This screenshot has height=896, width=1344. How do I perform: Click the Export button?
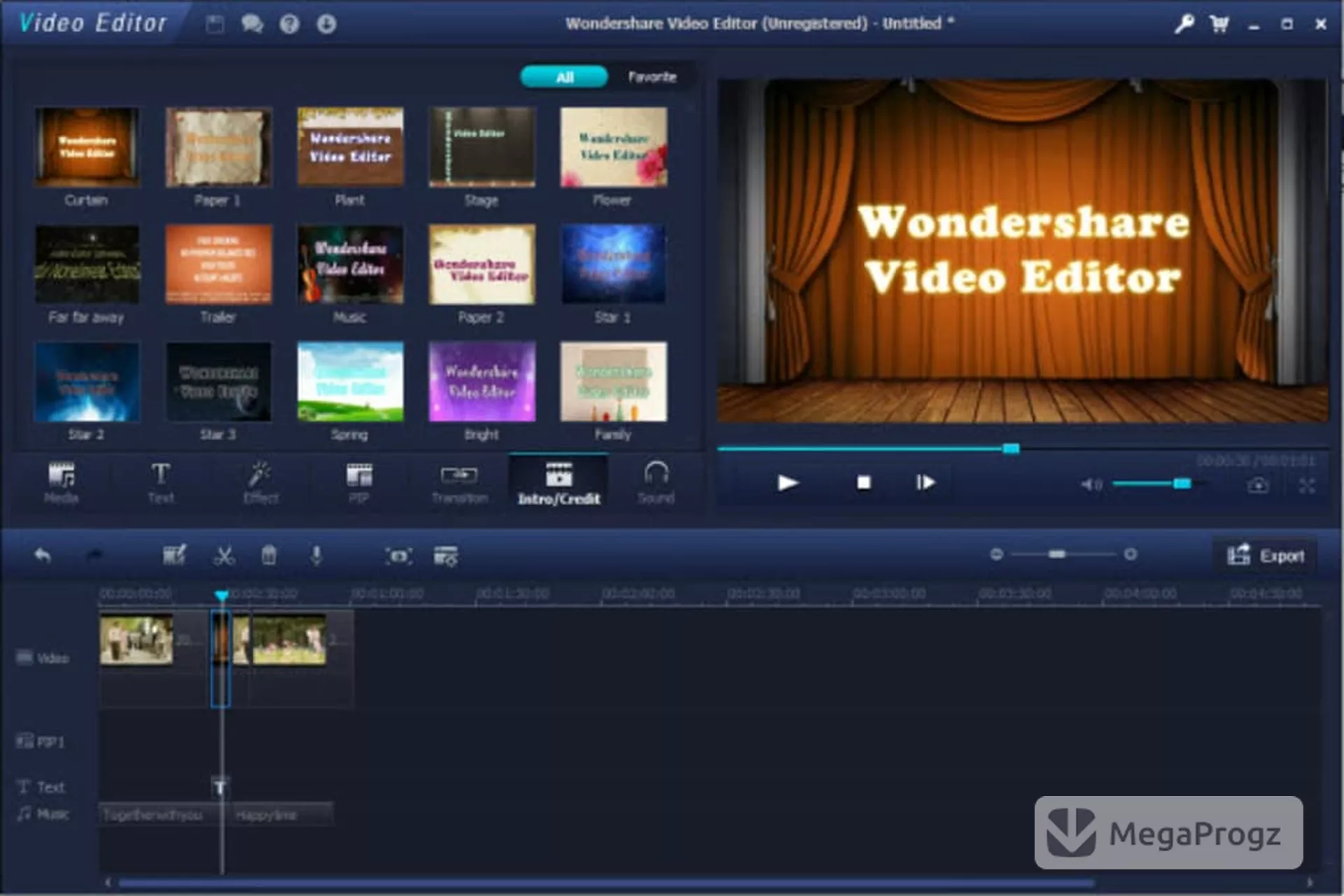coord(1266,556)
